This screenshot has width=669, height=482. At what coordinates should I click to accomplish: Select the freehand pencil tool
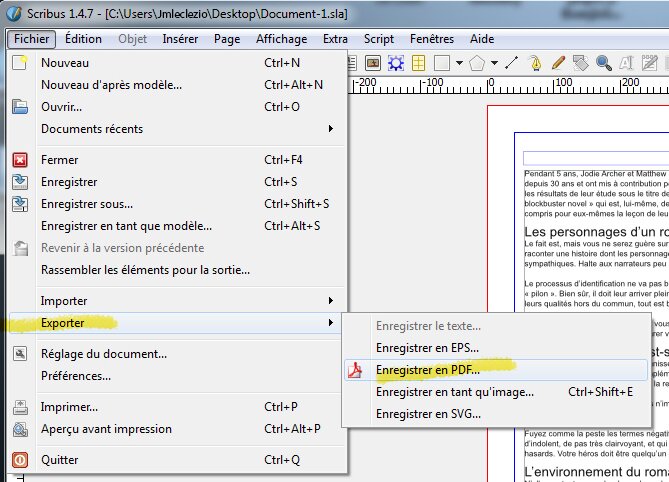tap(558, 63)
